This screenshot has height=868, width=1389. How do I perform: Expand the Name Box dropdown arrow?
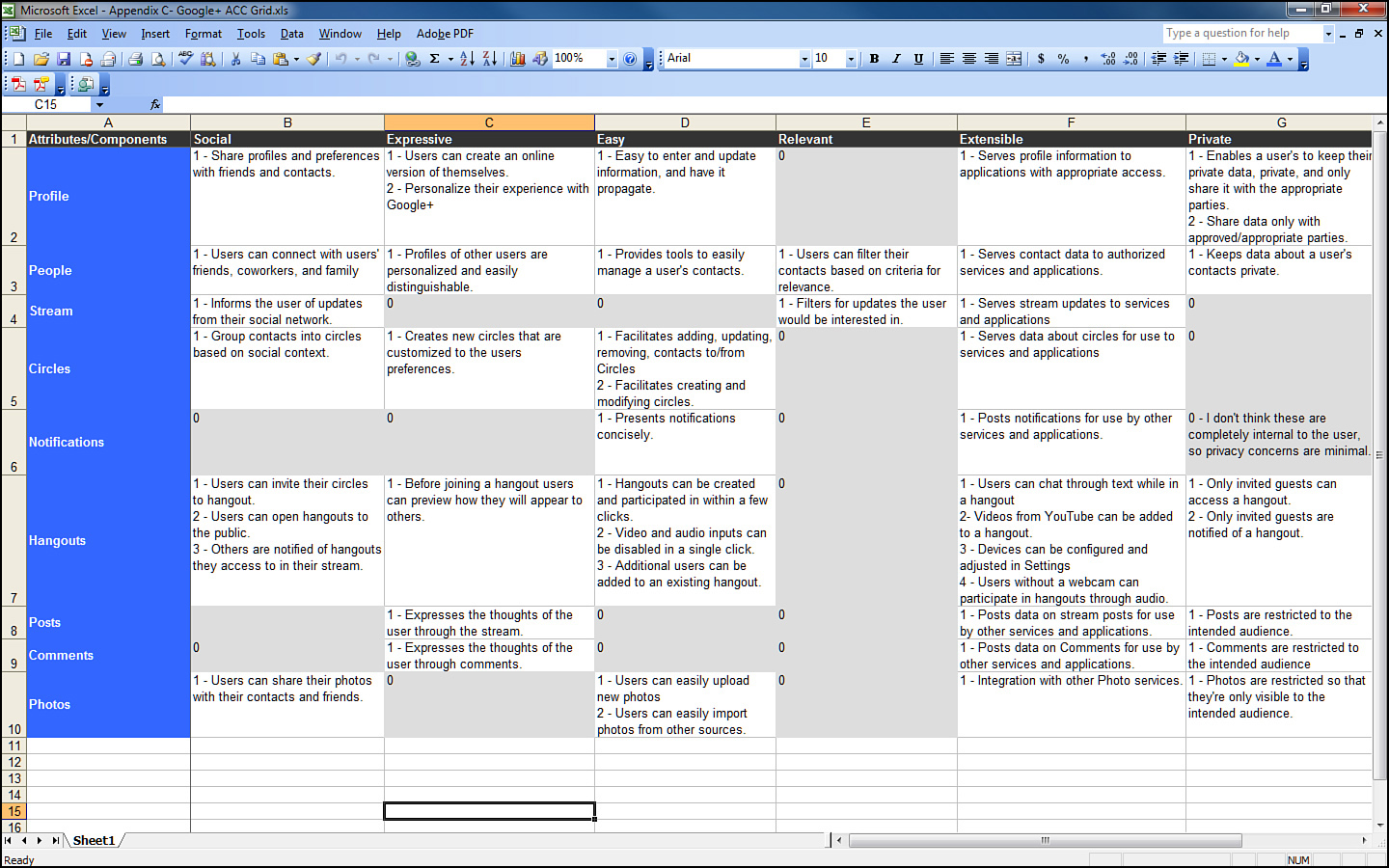[x=99, y=104]
